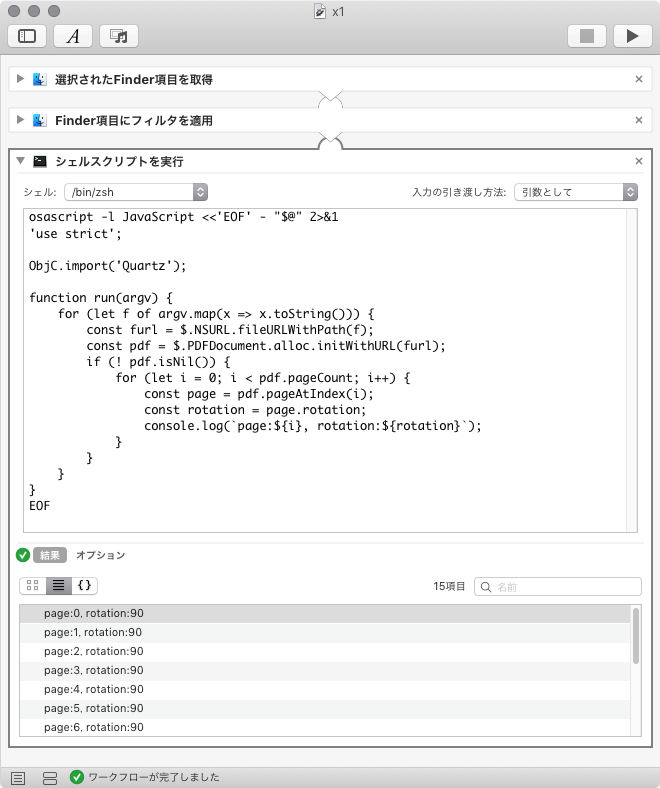660x788 pixels.
Task: Open the 引数として input method dropdown
Action: 575,191
